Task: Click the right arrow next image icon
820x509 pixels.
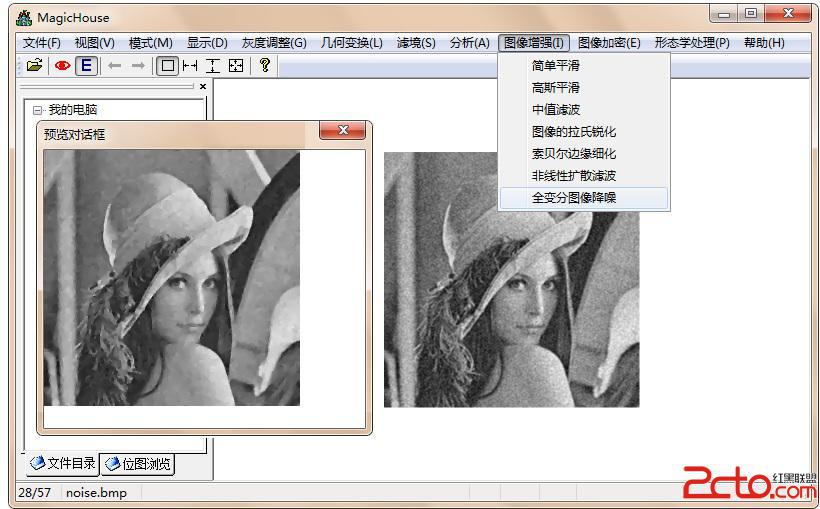Action: coord(138,65)
